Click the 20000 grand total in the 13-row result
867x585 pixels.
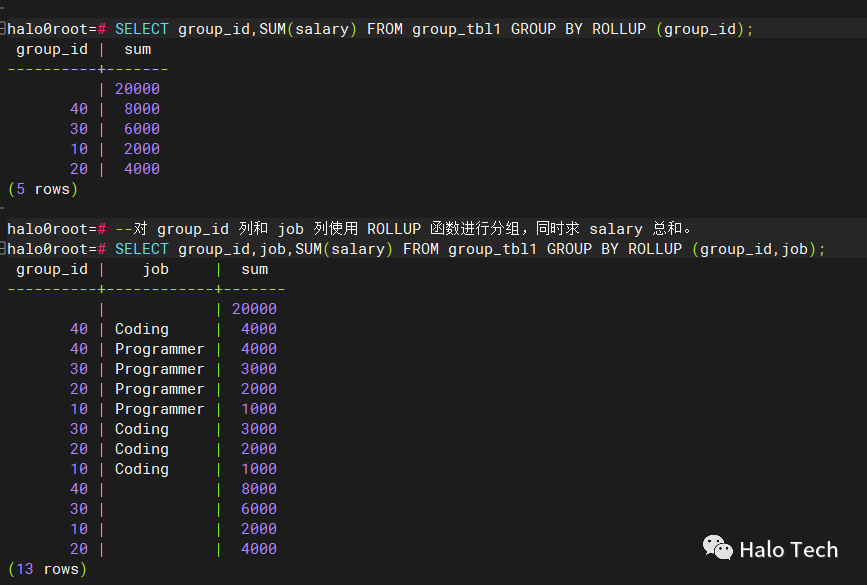pos(254,309)
